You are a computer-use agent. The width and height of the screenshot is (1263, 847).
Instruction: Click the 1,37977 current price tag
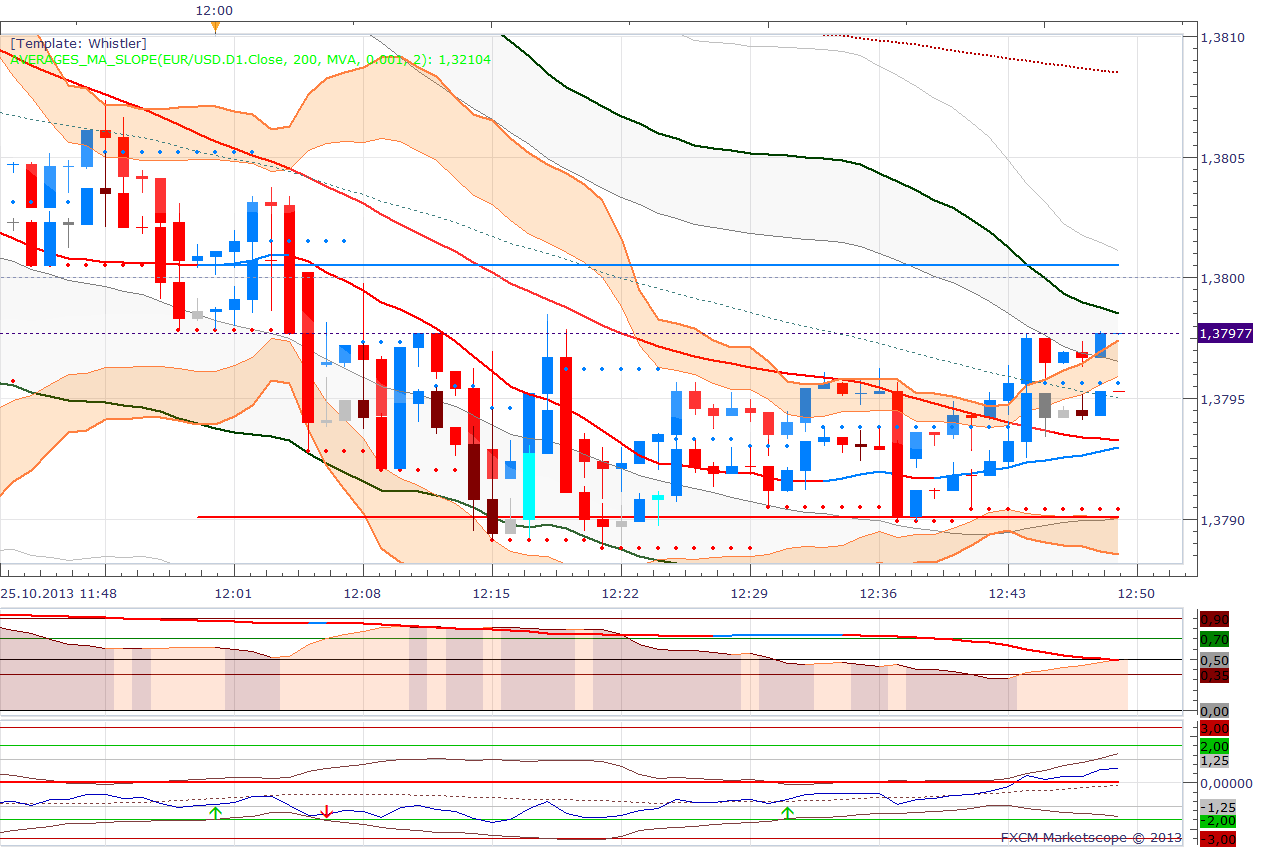pyautogui.click(x=1224, y=333)
